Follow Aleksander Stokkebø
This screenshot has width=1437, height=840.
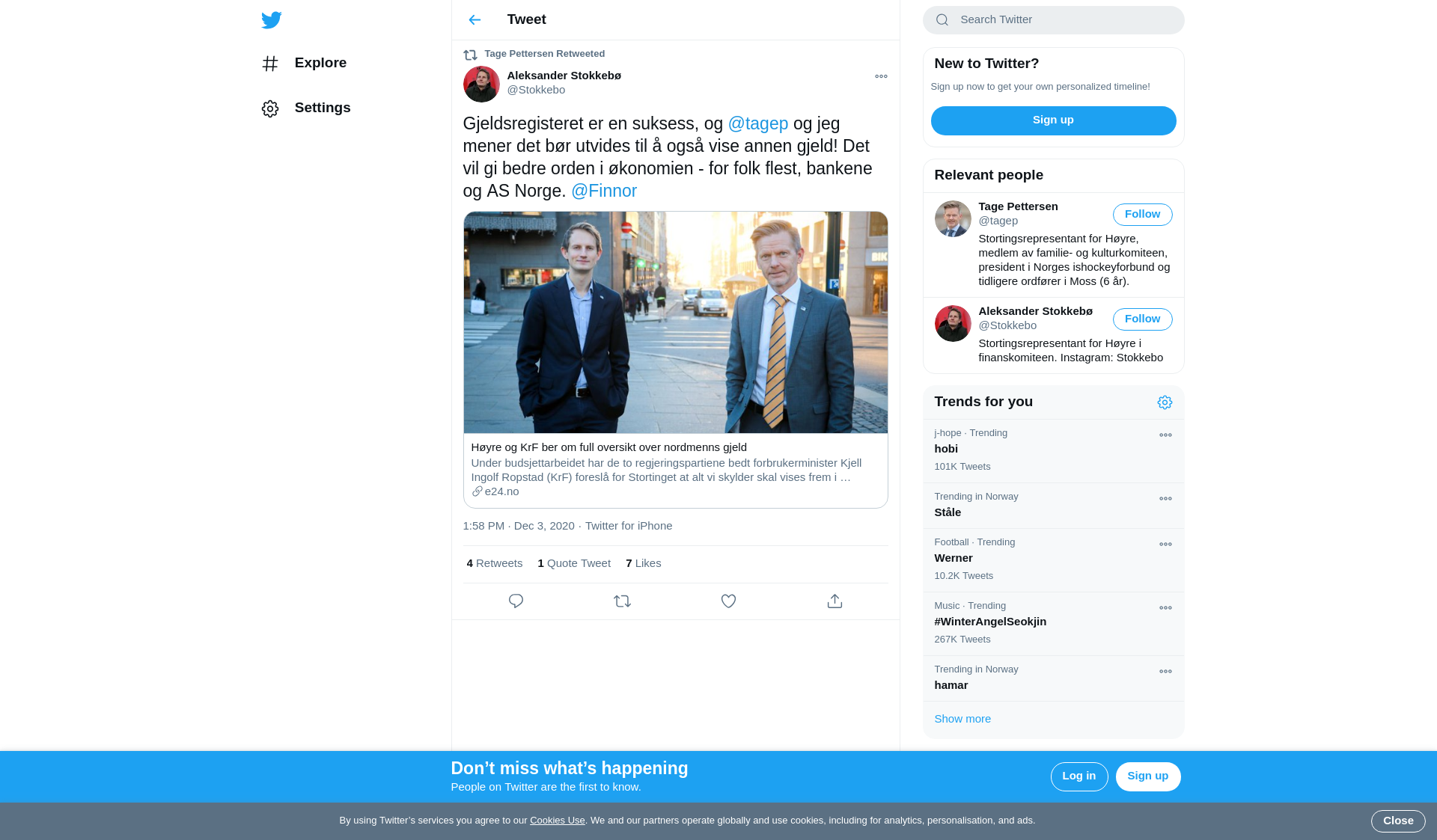pyautogui.click(x=1142, y=319)
